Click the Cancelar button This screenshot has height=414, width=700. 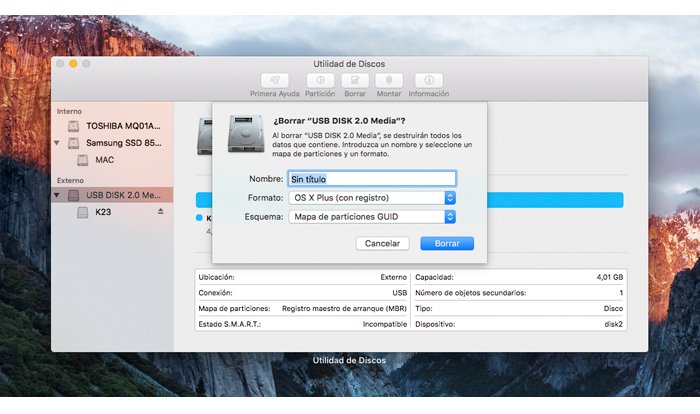[382, 243]
